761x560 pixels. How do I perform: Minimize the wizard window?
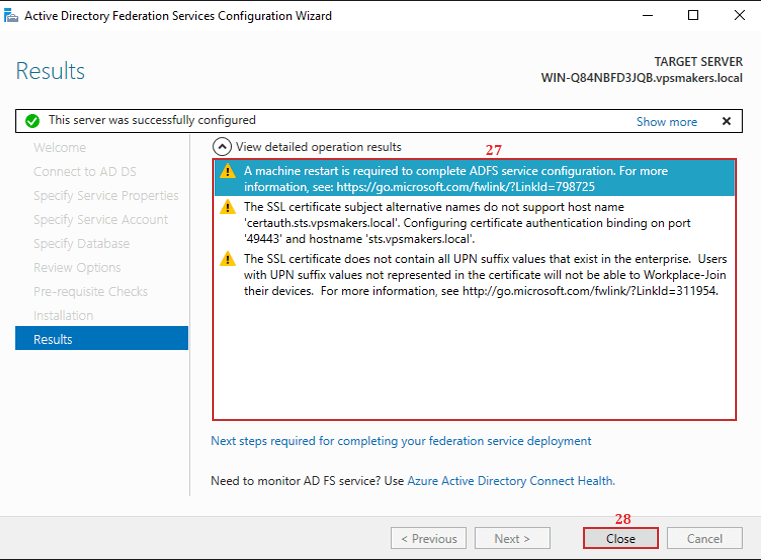coord(647,16)
